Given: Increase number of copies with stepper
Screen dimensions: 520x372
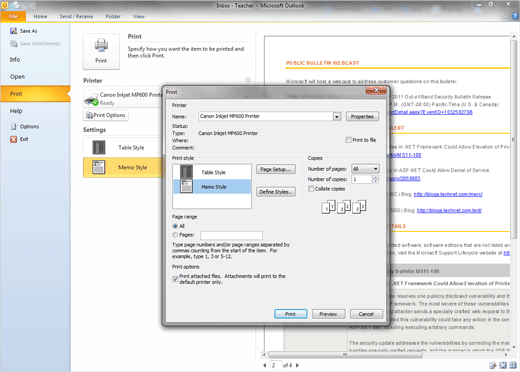Looking at the screenshot, I should (x=376, y=177).
